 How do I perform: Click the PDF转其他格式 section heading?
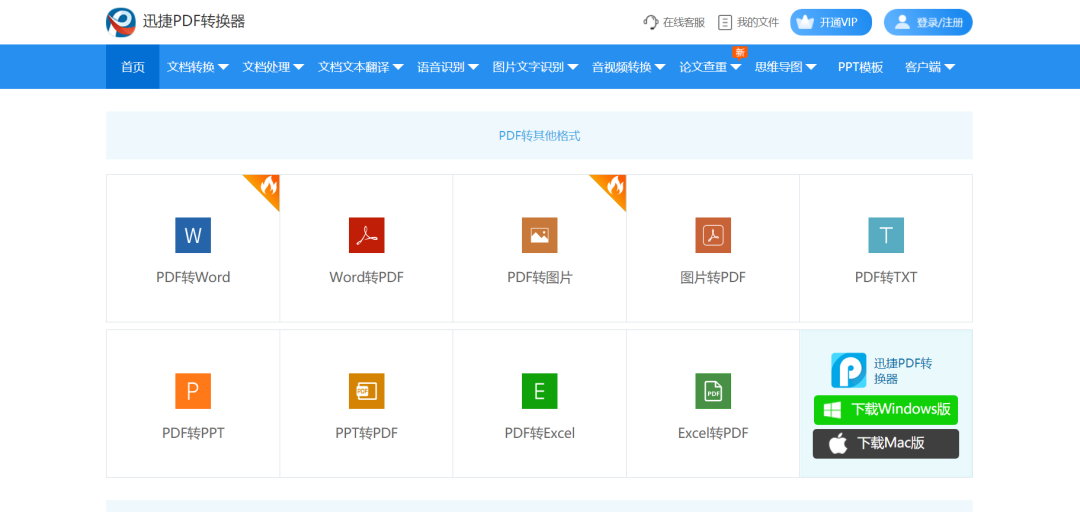tap(539, 136)
